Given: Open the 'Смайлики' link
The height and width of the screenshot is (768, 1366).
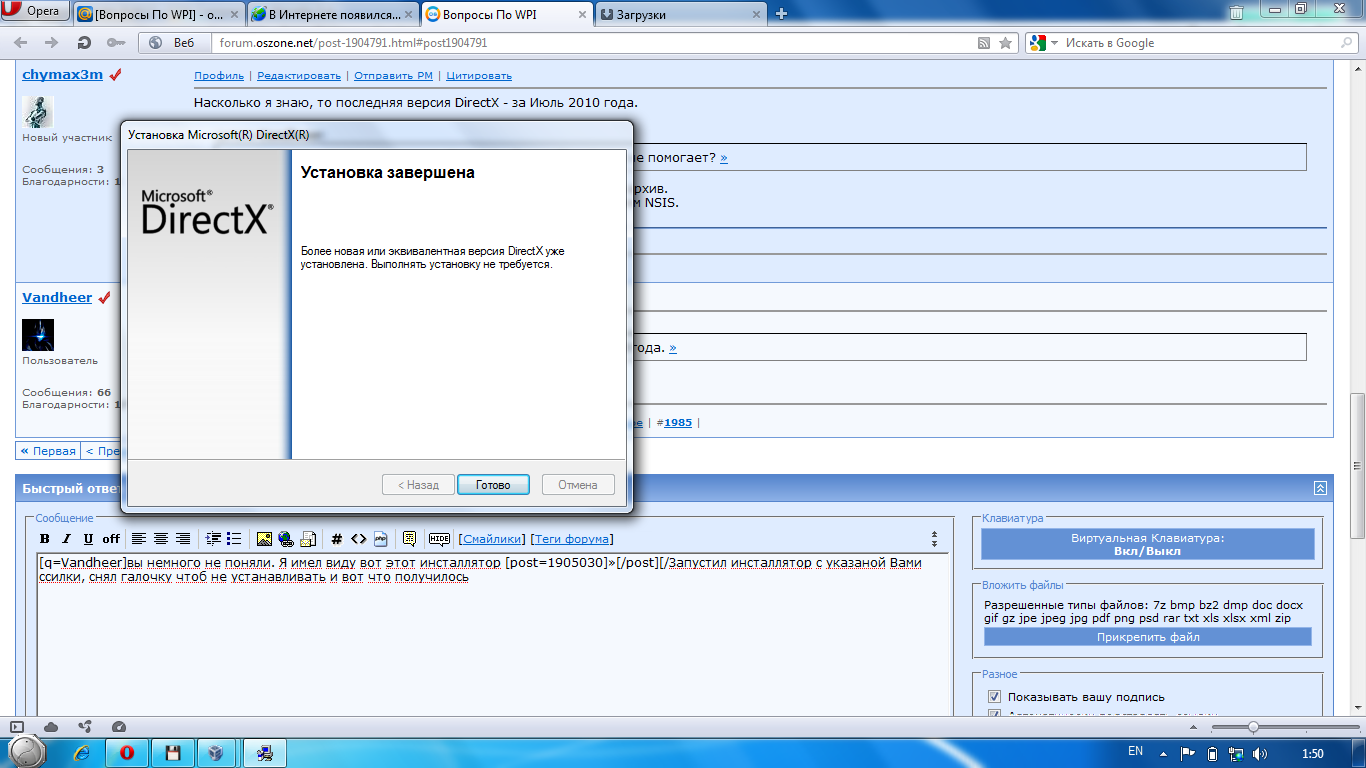Looking at the screenshot, I should pyautogui.click(x=491, y=539).
